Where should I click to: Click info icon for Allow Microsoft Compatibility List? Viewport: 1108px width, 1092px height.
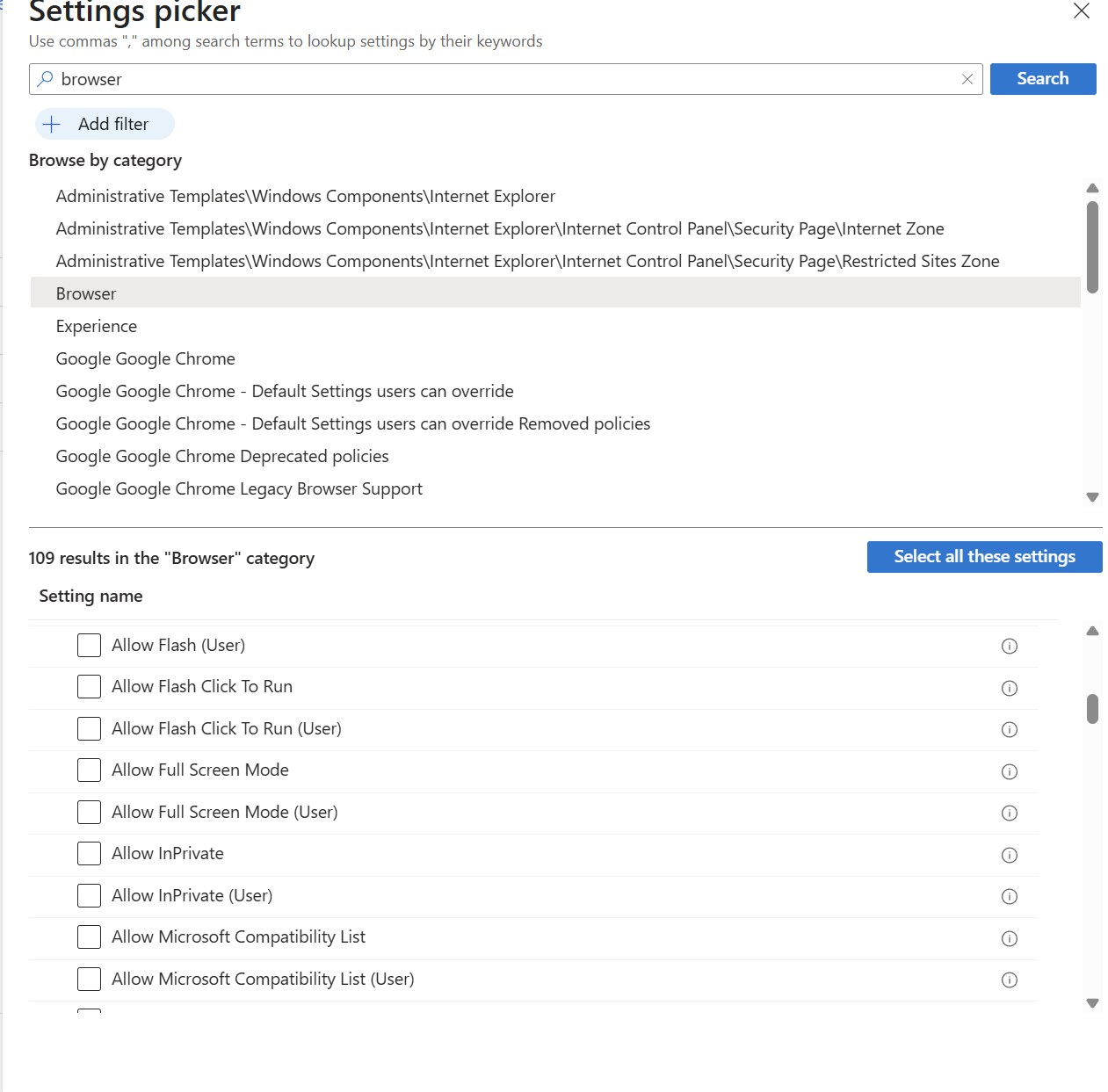(x=1009, y=938)
